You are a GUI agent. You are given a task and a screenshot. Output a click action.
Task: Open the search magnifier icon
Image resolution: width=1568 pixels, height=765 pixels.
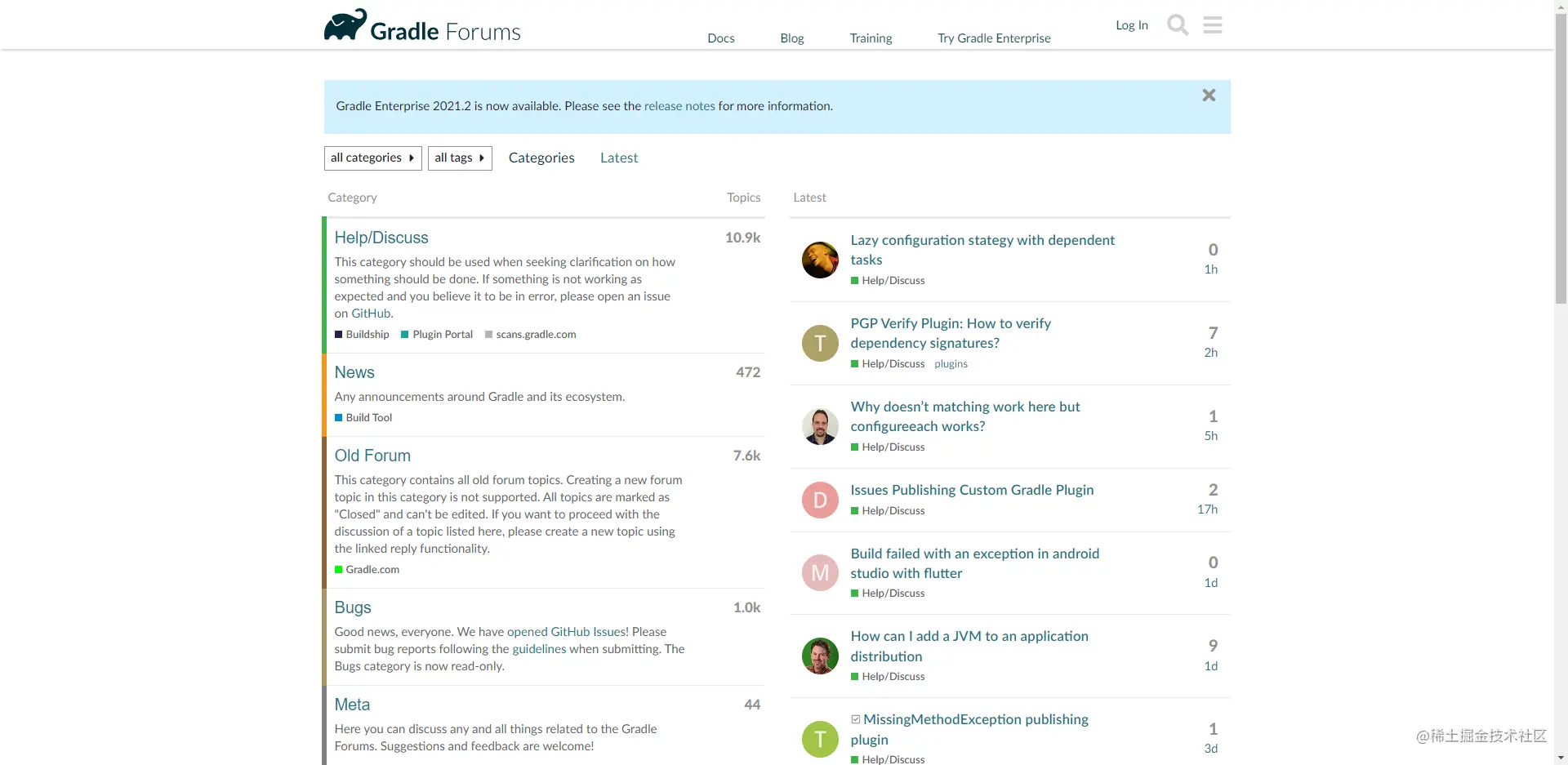(1178, 25)
